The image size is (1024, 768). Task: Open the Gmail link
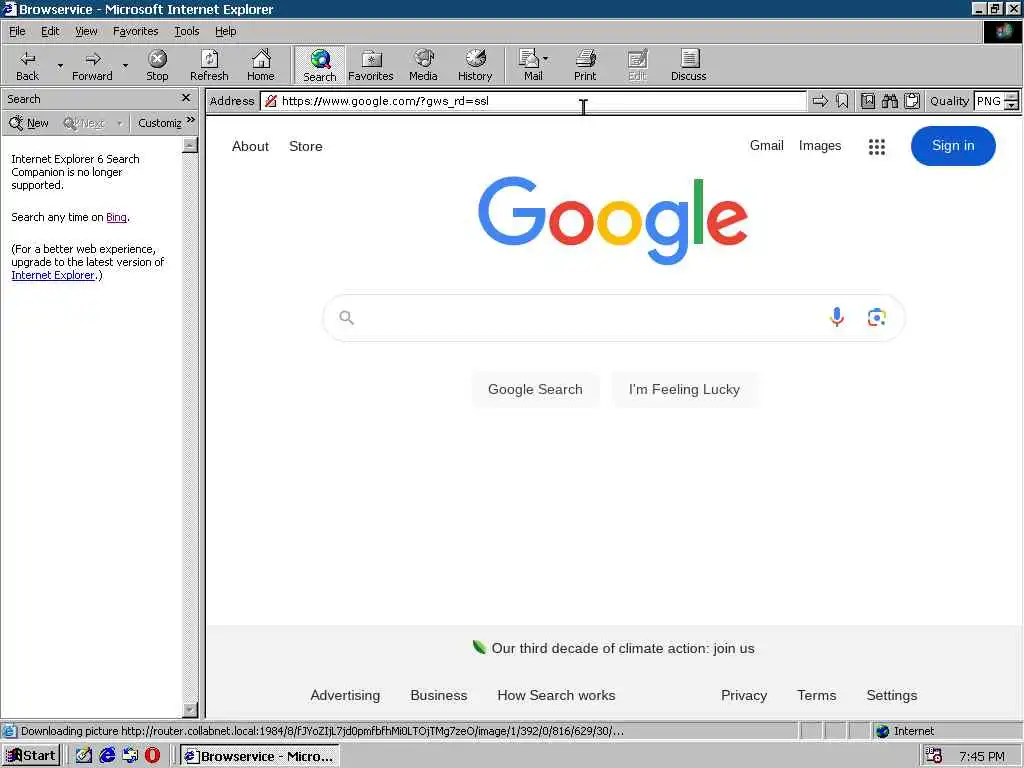point(766,146)
